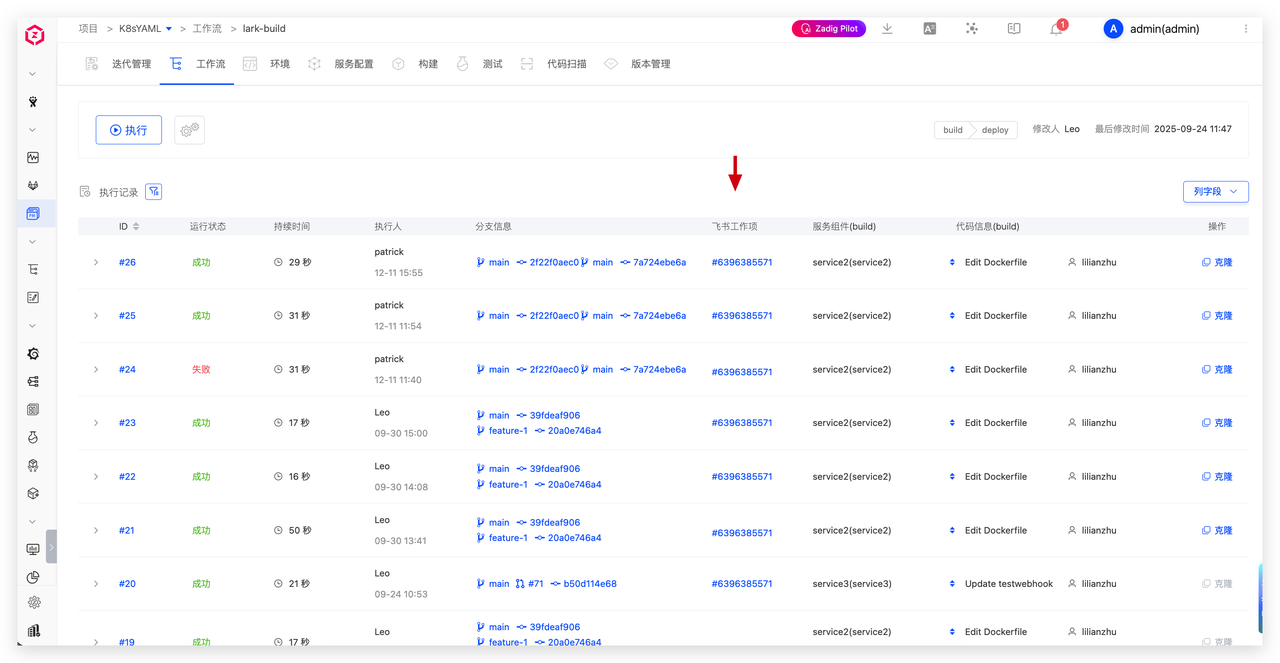Clone task #25 via 克隆 link
The image size is (1280, 663).
point(1217,316)
